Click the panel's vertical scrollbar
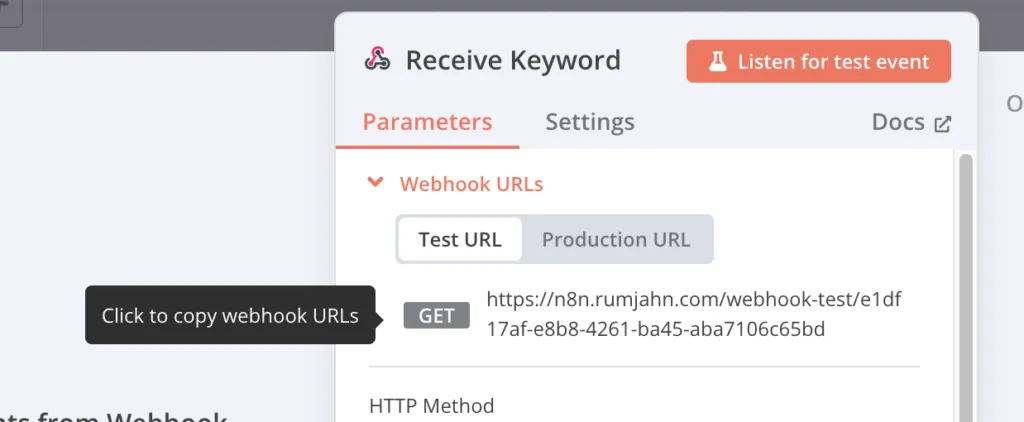The height and width of the screenshot is (422, 1024). click(965, 280)
